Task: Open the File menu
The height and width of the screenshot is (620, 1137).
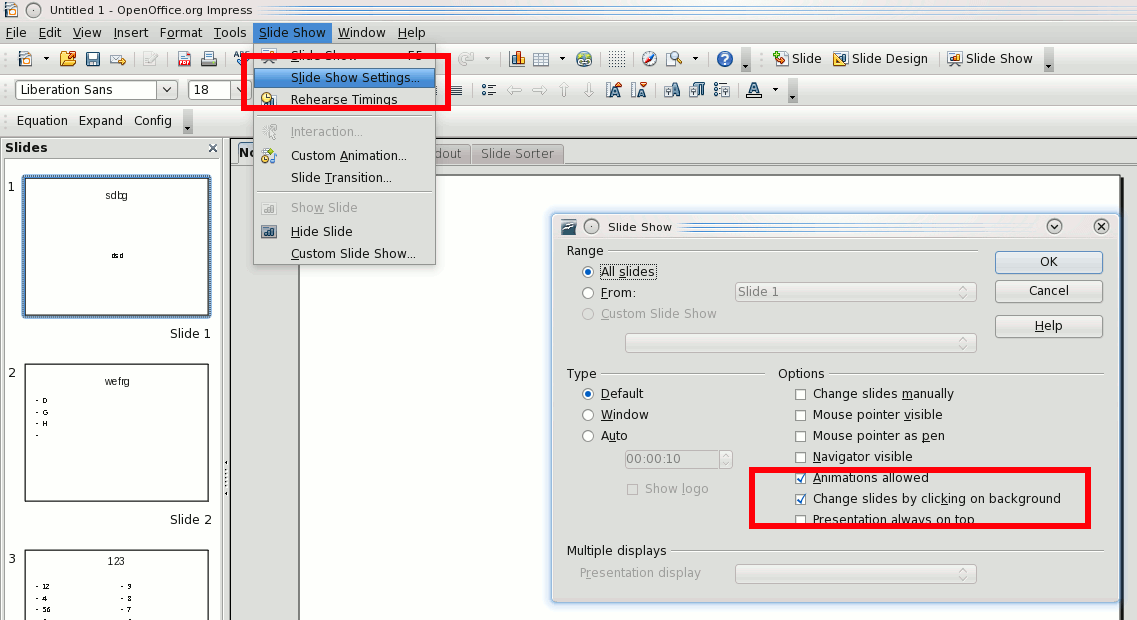Action: tap(16, 33)
